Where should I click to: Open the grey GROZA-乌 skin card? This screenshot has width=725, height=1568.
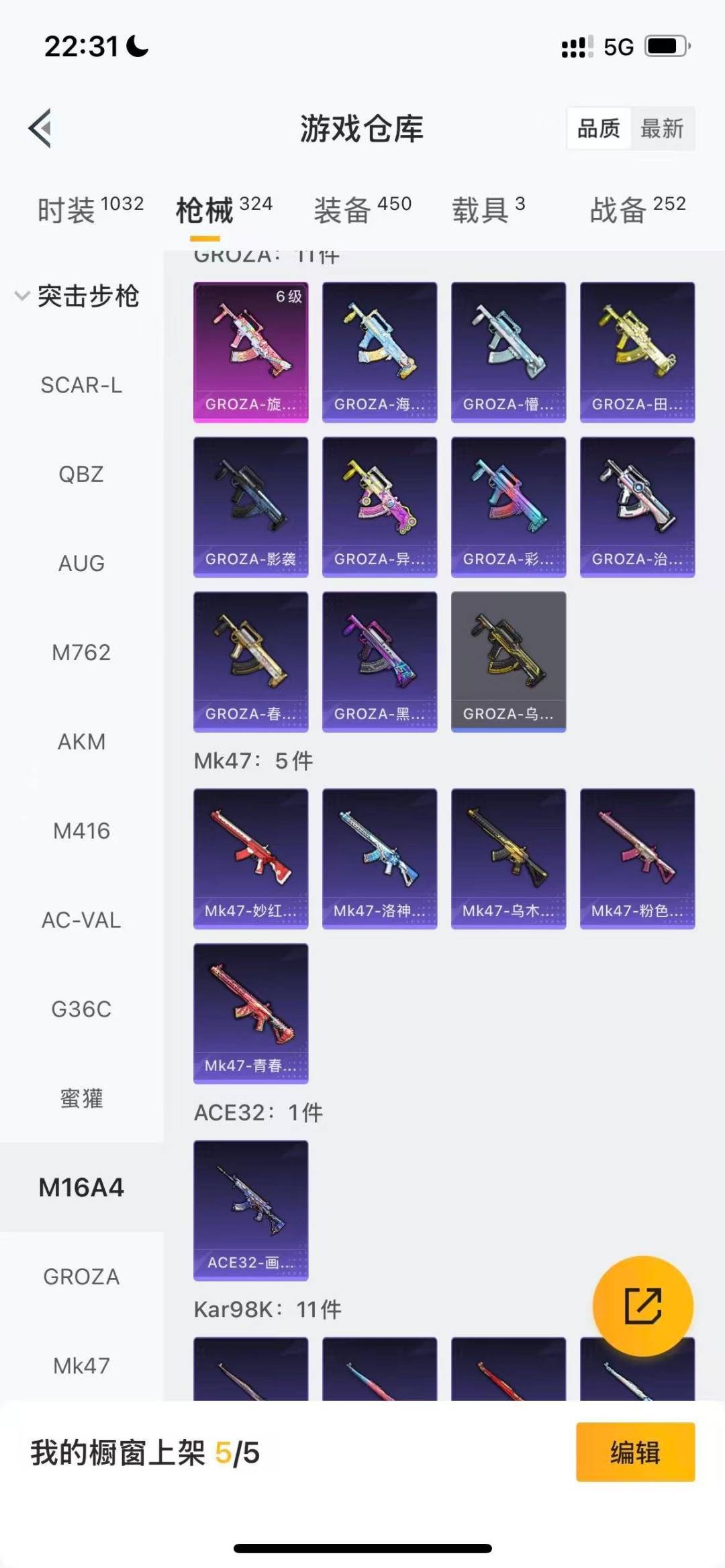[509, 662]
